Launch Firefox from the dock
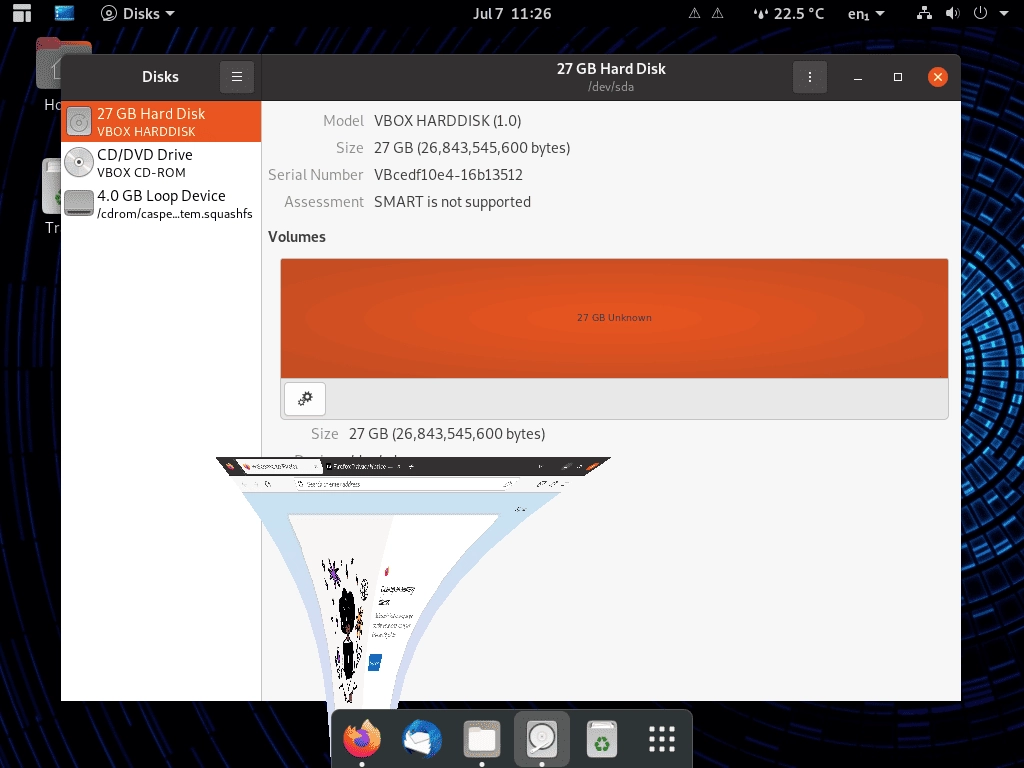Screen dimensions: 1024x768 click(x=362, y=739)
